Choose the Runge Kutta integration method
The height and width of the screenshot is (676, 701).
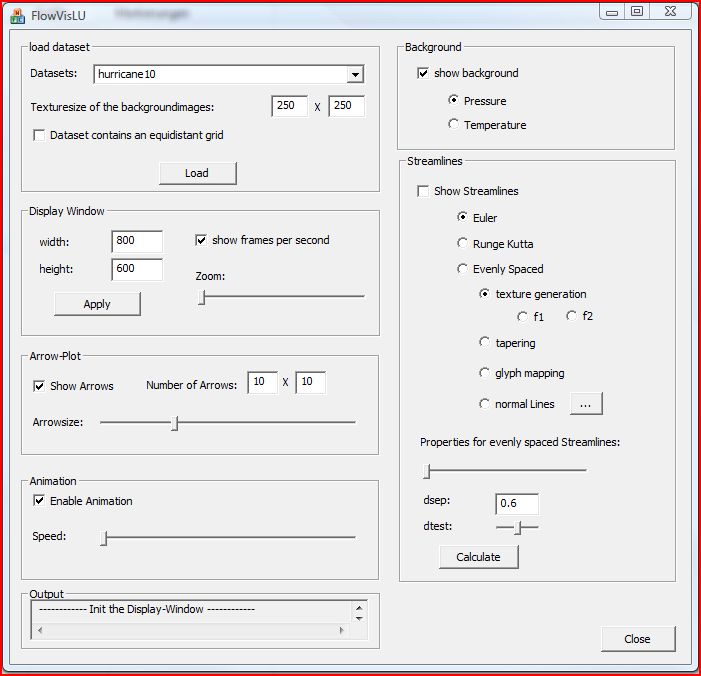462,243
